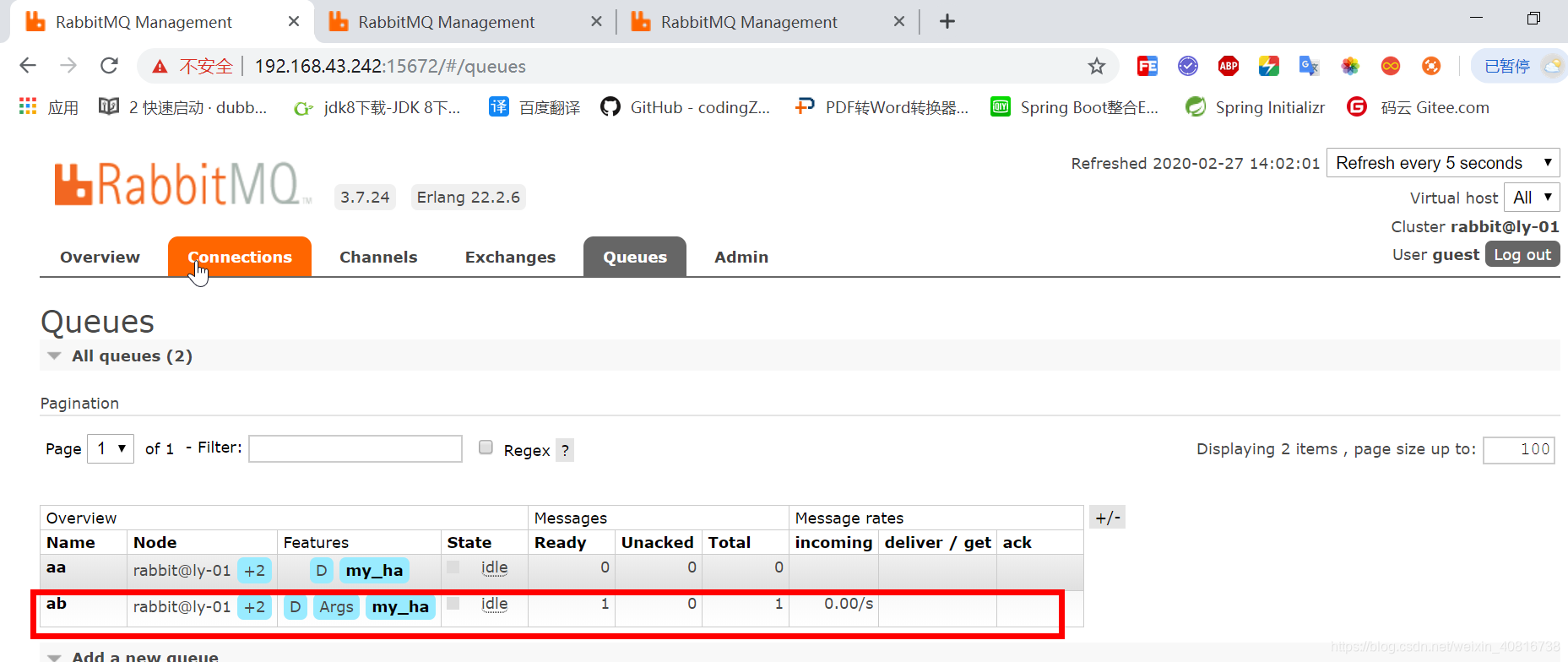The width and height of the screenshot is (1568, 662).
Task: Open the Channels tab
Action: (378, 257)
